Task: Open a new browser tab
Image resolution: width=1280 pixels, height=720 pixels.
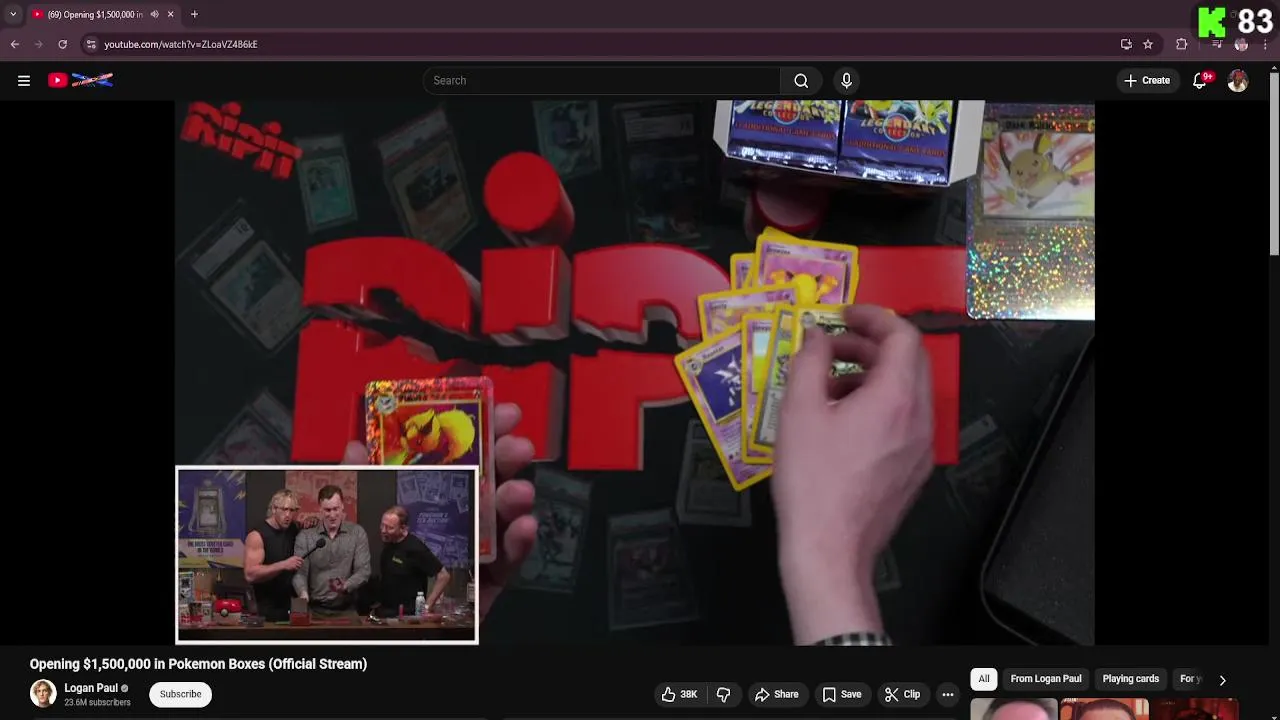Action: click(194, 14)
